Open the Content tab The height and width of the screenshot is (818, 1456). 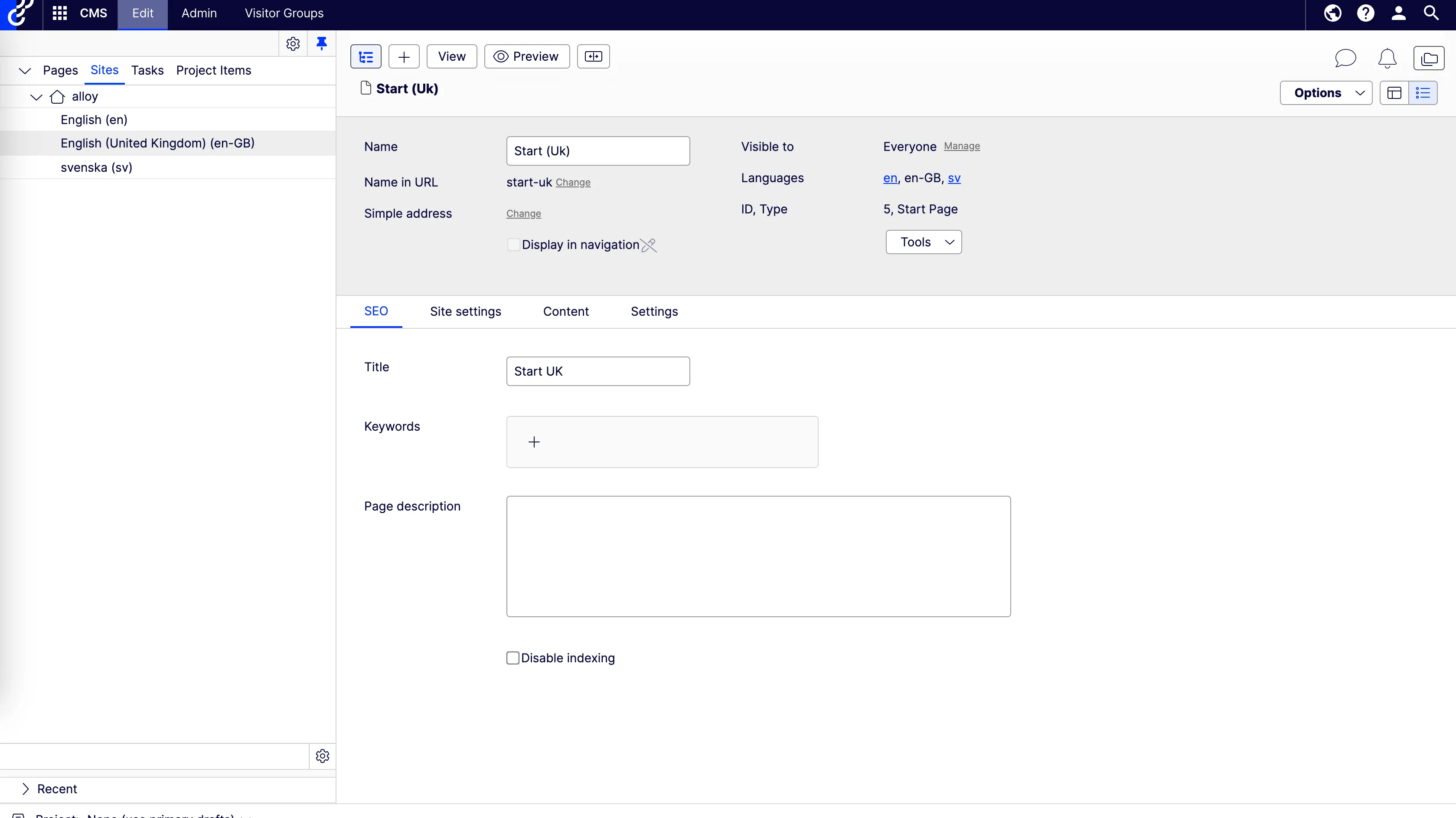pyautogui.click(x=566, y=311)
